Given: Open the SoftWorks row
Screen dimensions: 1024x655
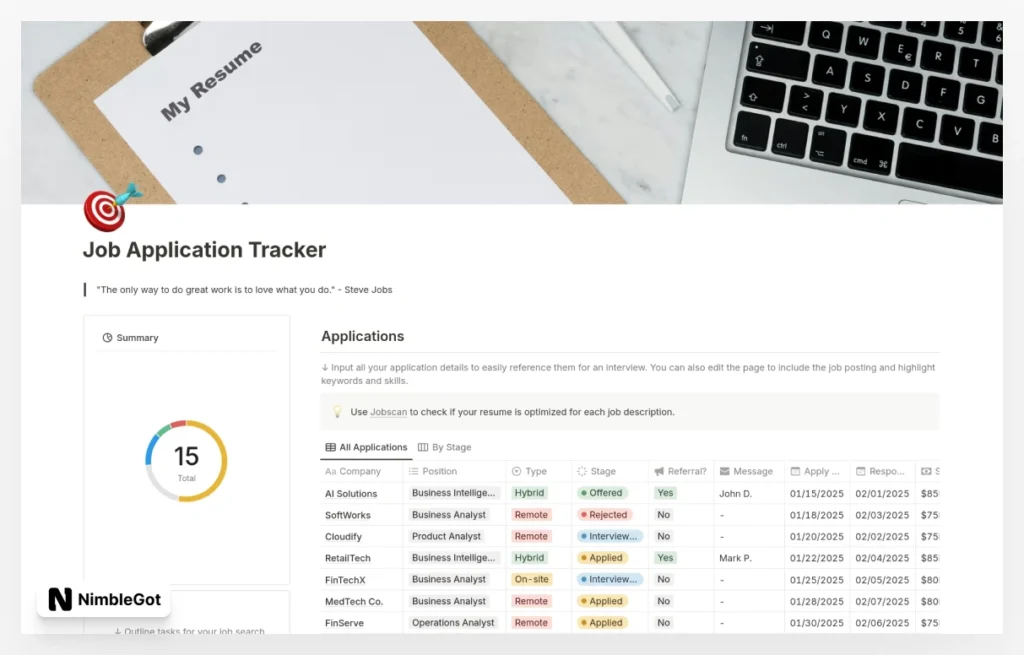Looking at the screenshot, I should tap(348, 515).
